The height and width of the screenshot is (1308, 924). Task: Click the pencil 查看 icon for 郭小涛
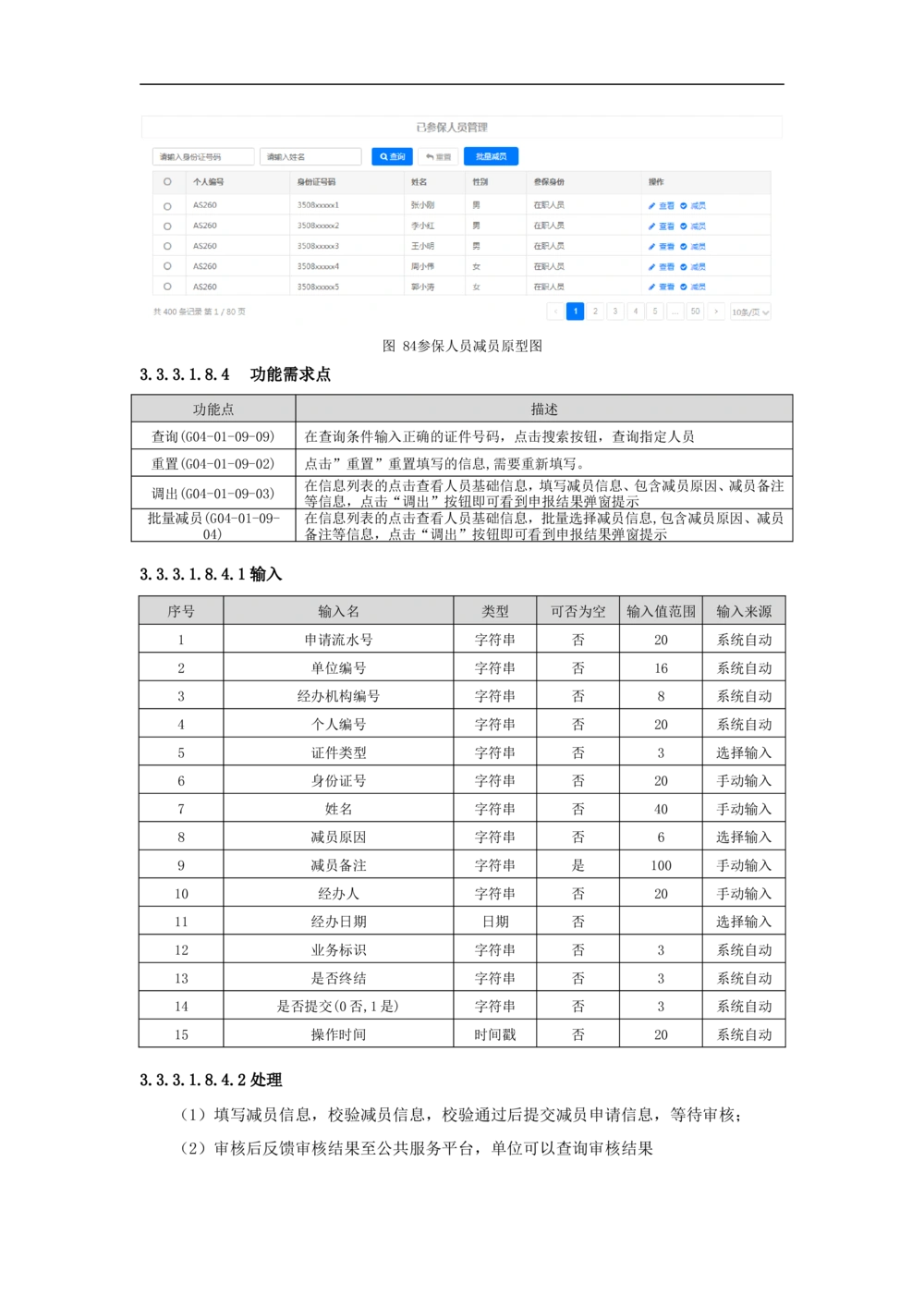(x=651, y=287)
